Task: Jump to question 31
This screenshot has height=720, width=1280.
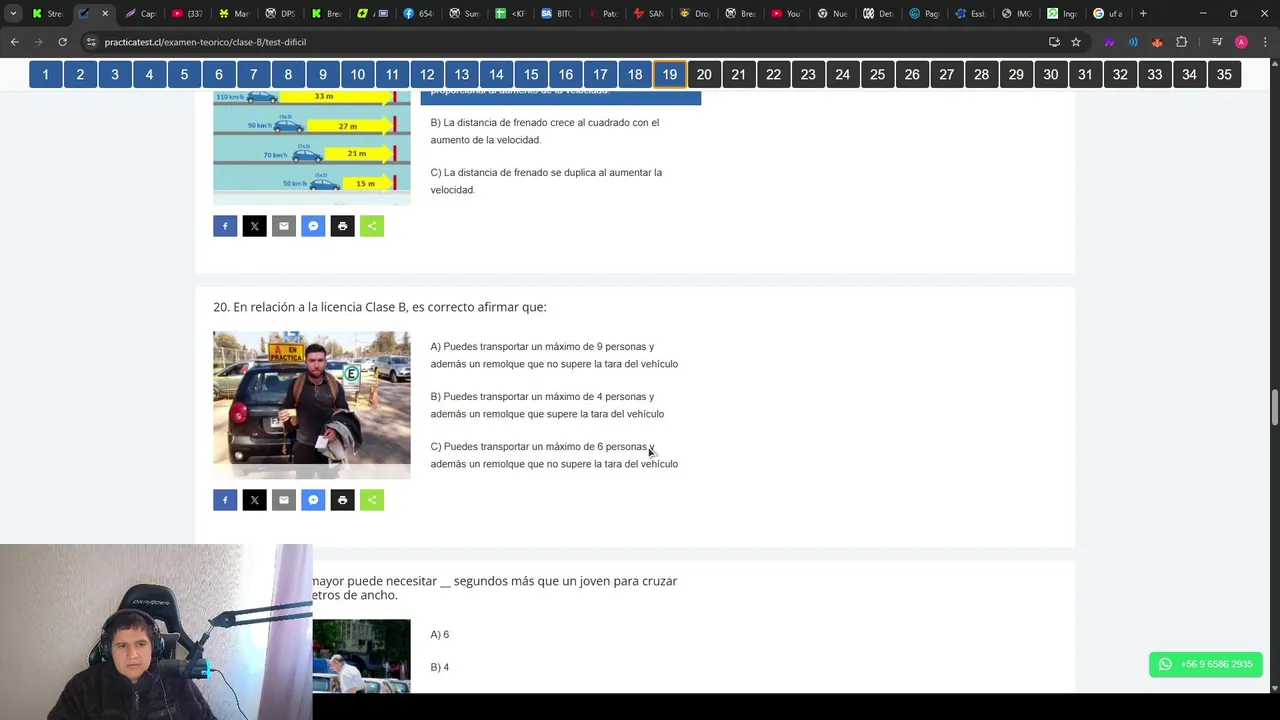Action: (x=1085, y=75)
